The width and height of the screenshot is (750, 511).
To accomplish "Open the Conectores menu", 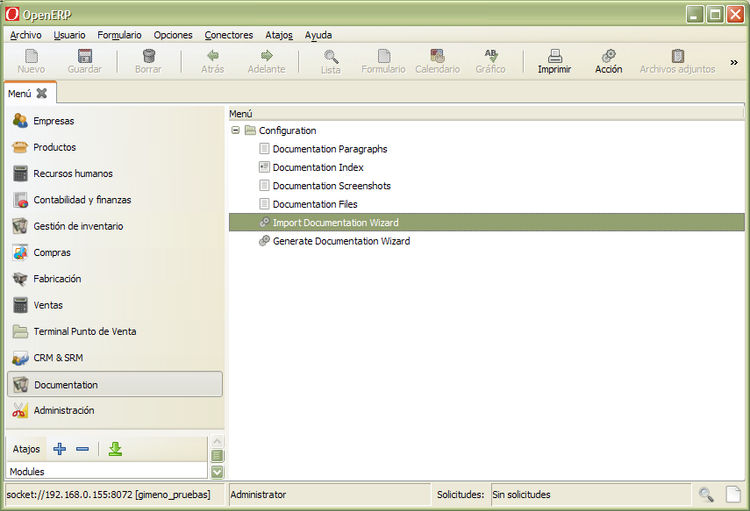I will (x=229, y=35).
